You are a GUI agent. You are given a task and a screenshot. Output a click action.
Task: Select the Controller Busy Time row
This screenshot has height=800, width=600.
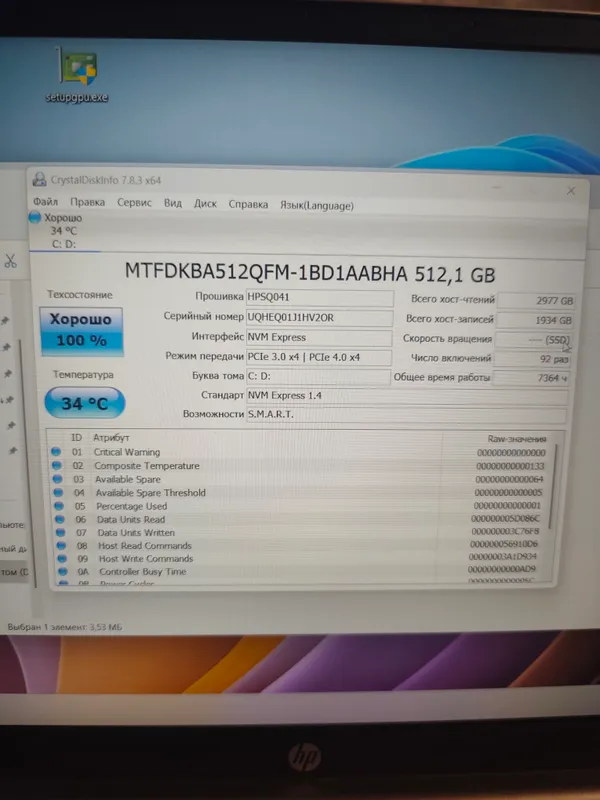click(x=301, y=572)
